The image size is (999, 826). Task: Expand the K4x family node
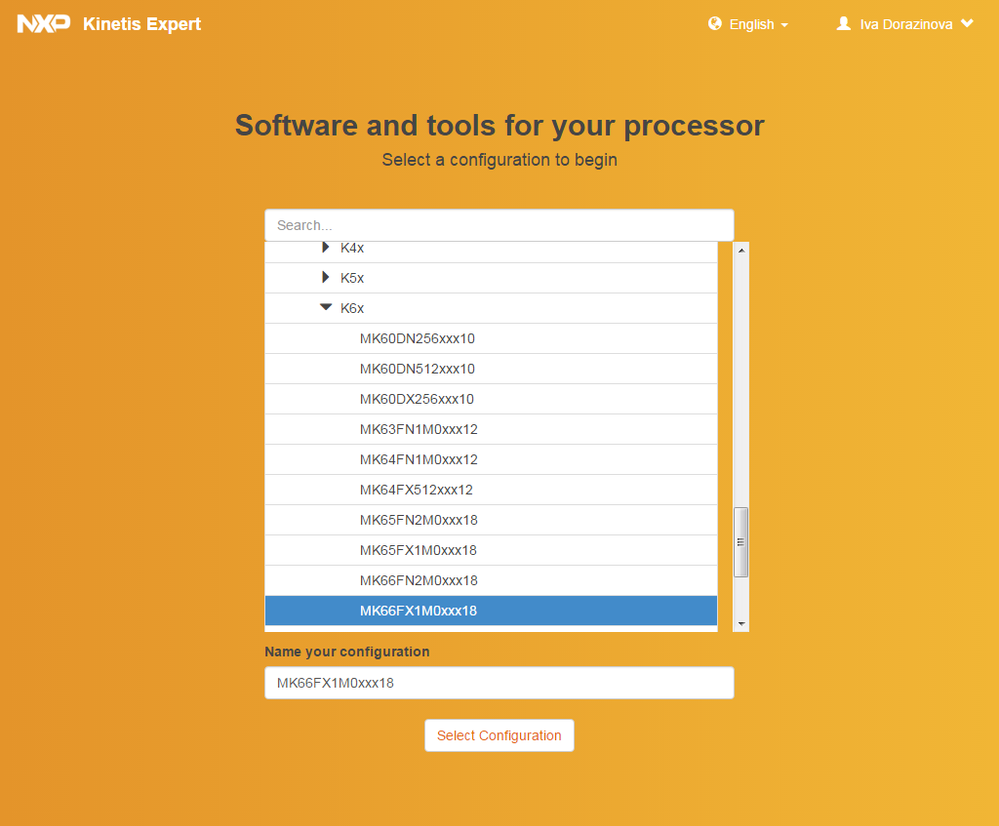[326, 247]
